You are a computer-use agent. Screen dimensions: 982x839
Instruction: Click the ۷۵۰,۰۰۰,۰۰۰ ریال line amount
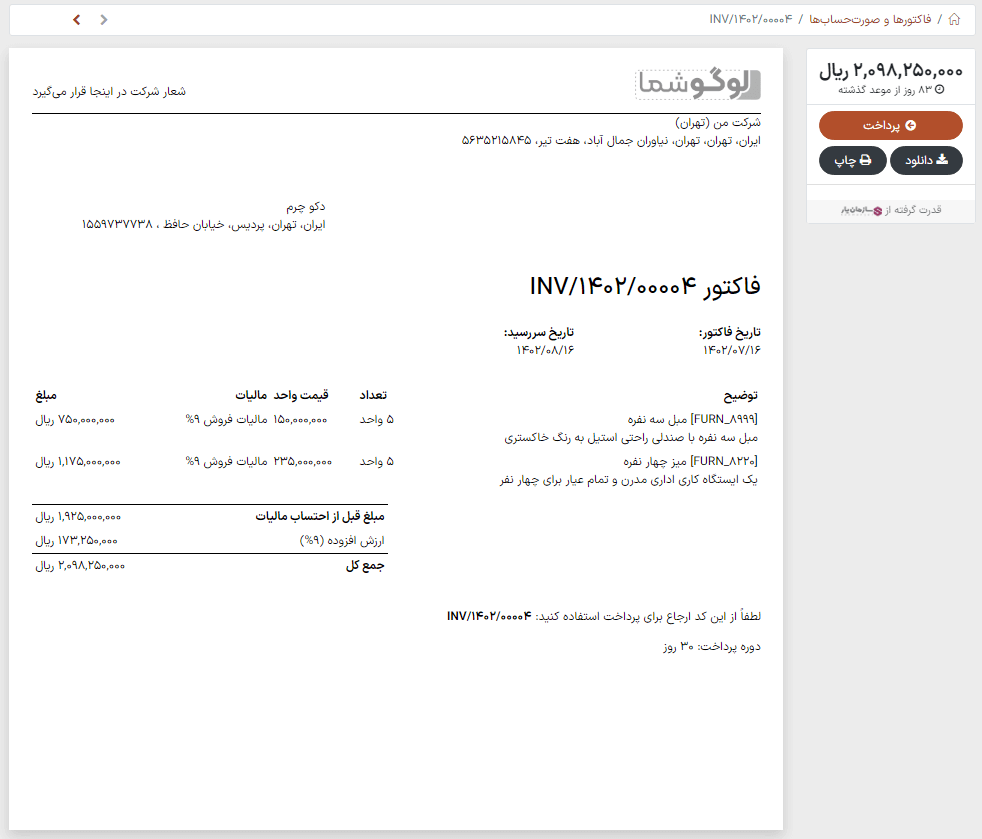click(x=75, y=420)
